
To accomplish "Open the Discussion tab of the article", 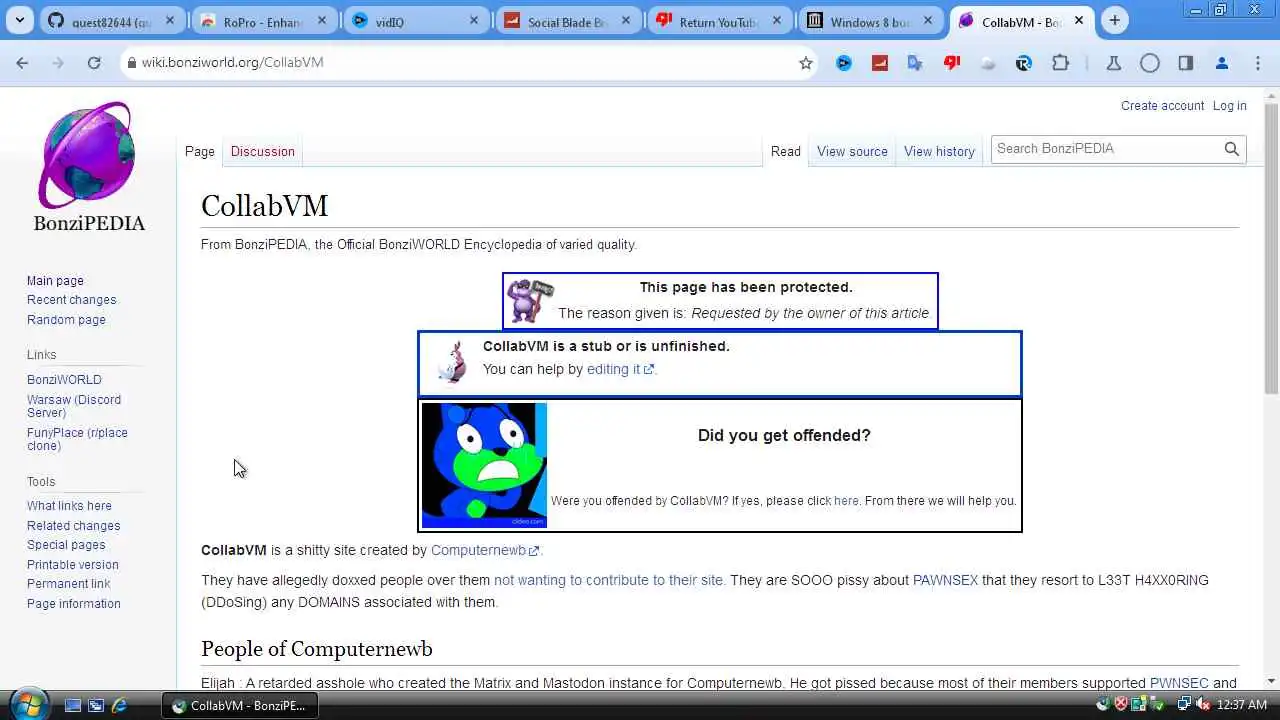I will click(x=262, y=151).
